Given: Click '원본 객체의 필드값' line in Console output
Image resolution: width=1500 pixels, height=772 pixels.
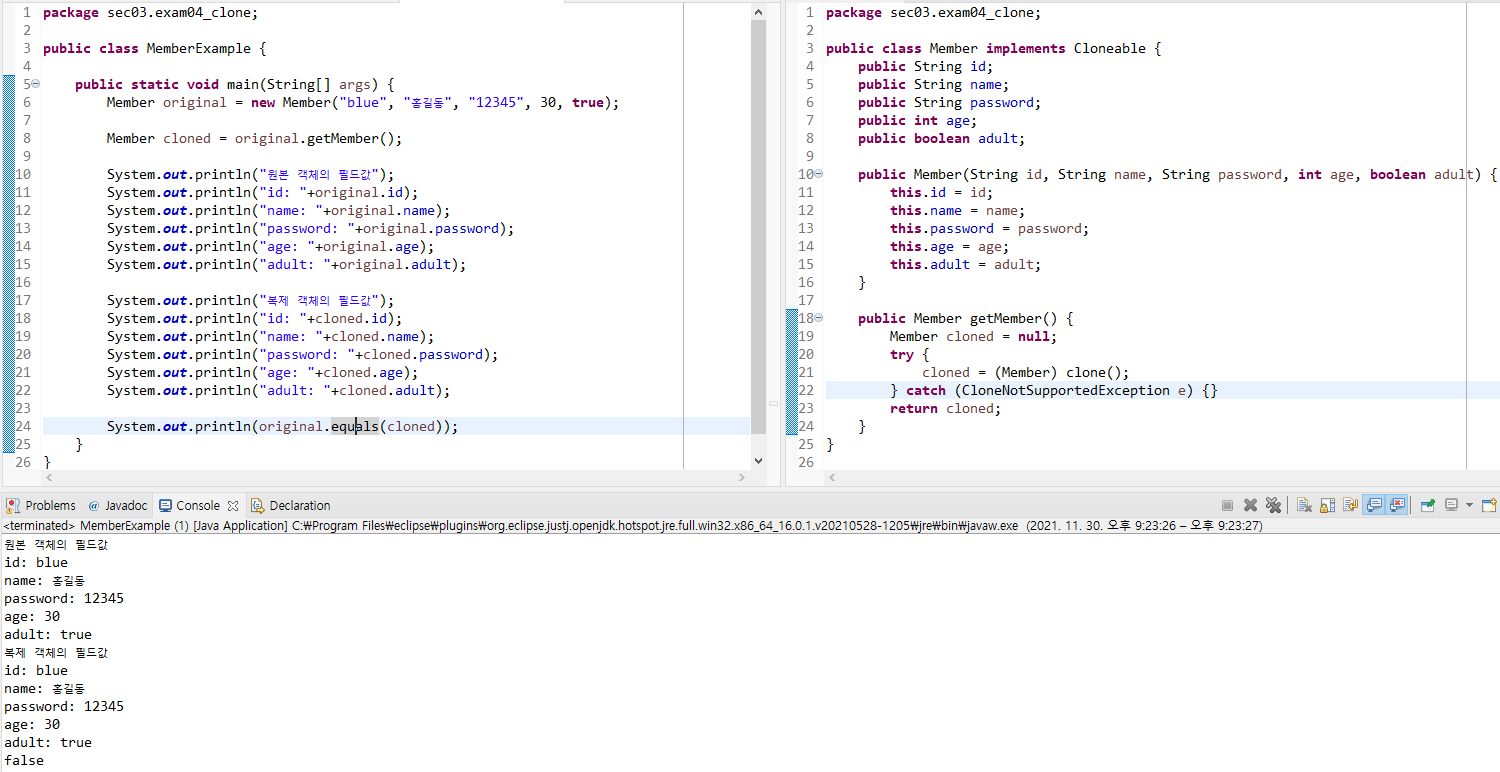Looking at the screenshot, I should pos(56,545).
